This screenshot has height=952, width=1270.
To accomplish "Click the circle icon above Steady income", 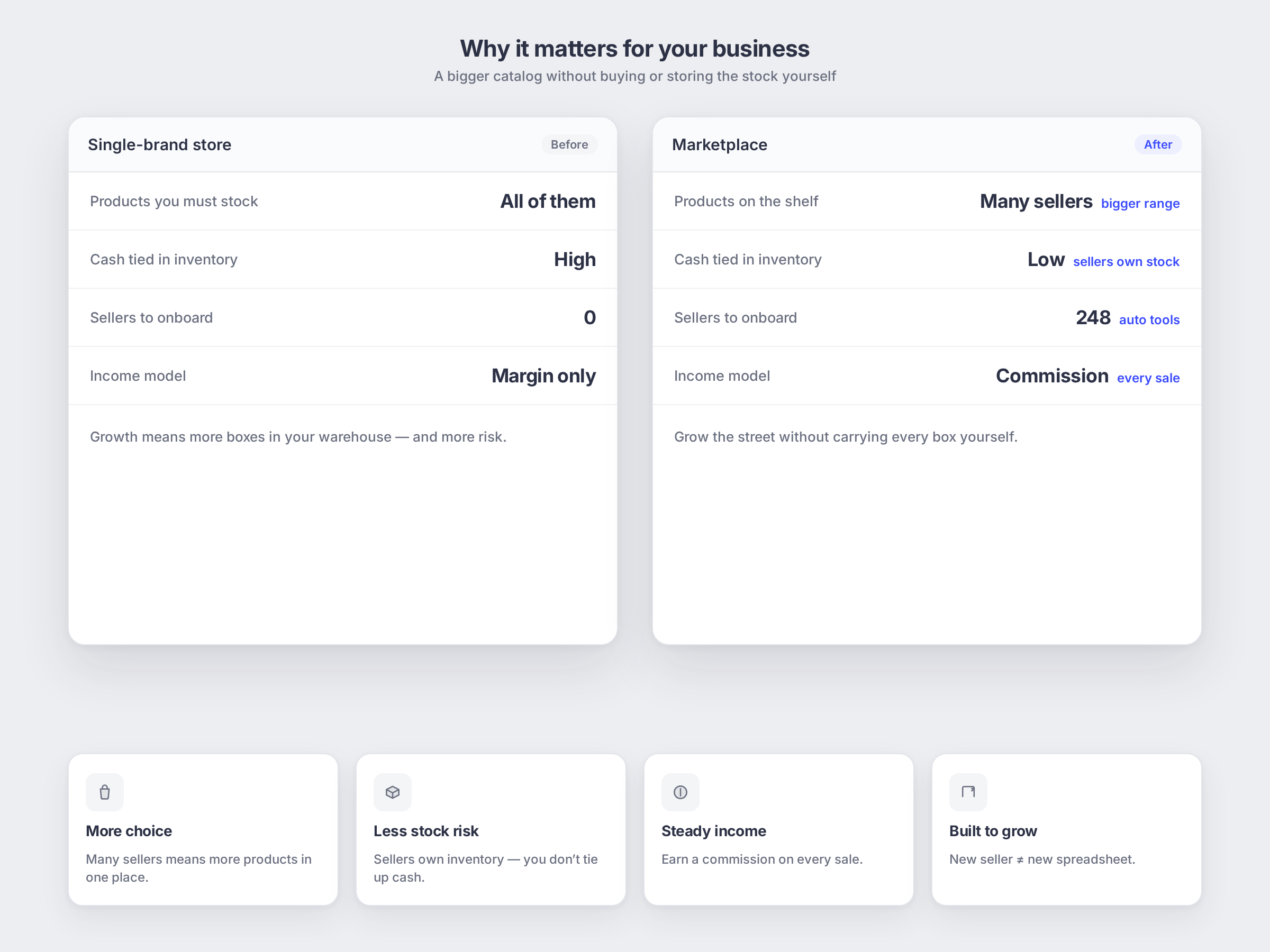I will 681,792.
